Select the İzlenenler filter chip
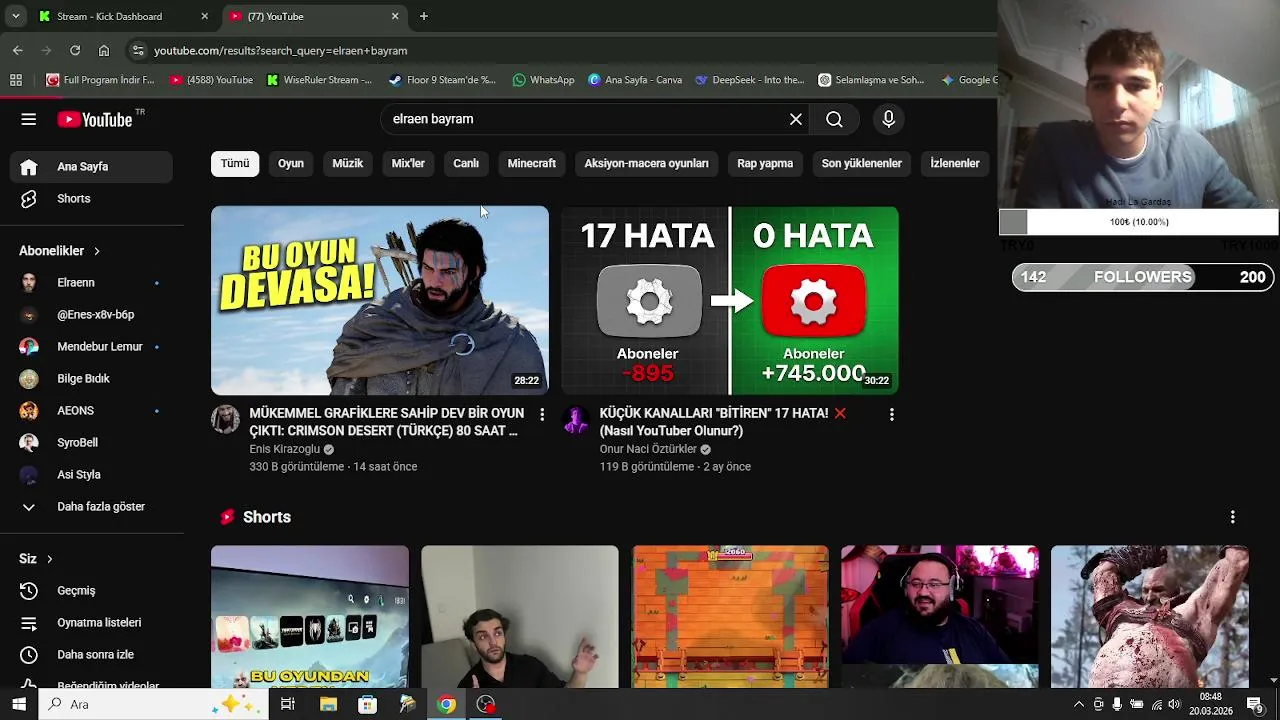 pos(955,164)
